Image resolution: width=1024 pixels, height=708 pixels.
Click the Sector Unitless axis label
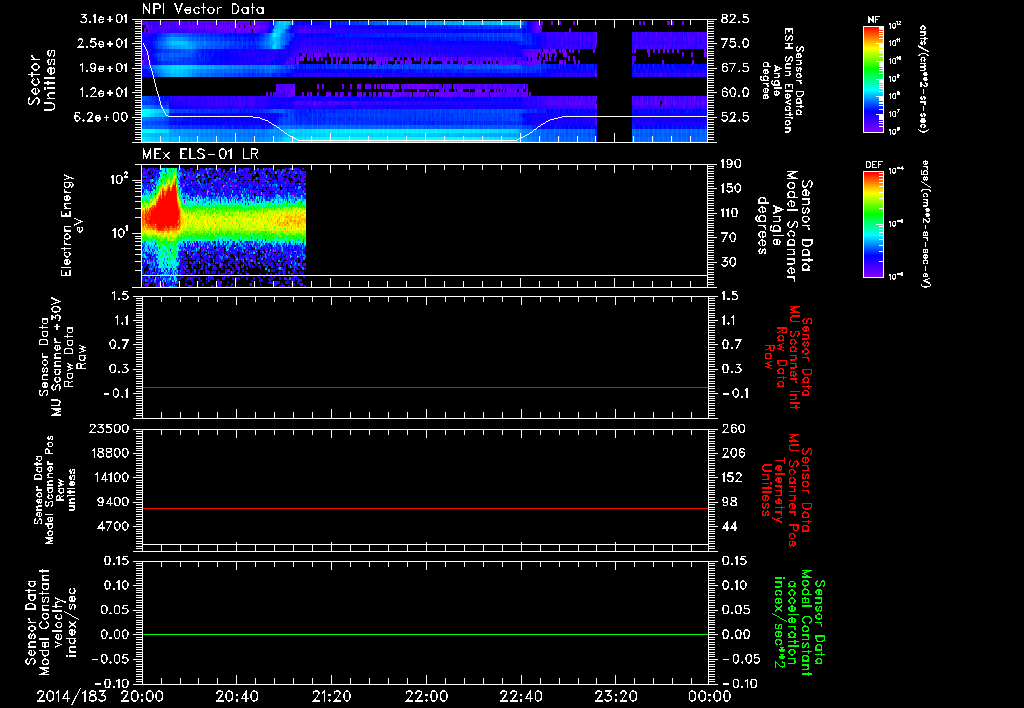coord(42,80)
